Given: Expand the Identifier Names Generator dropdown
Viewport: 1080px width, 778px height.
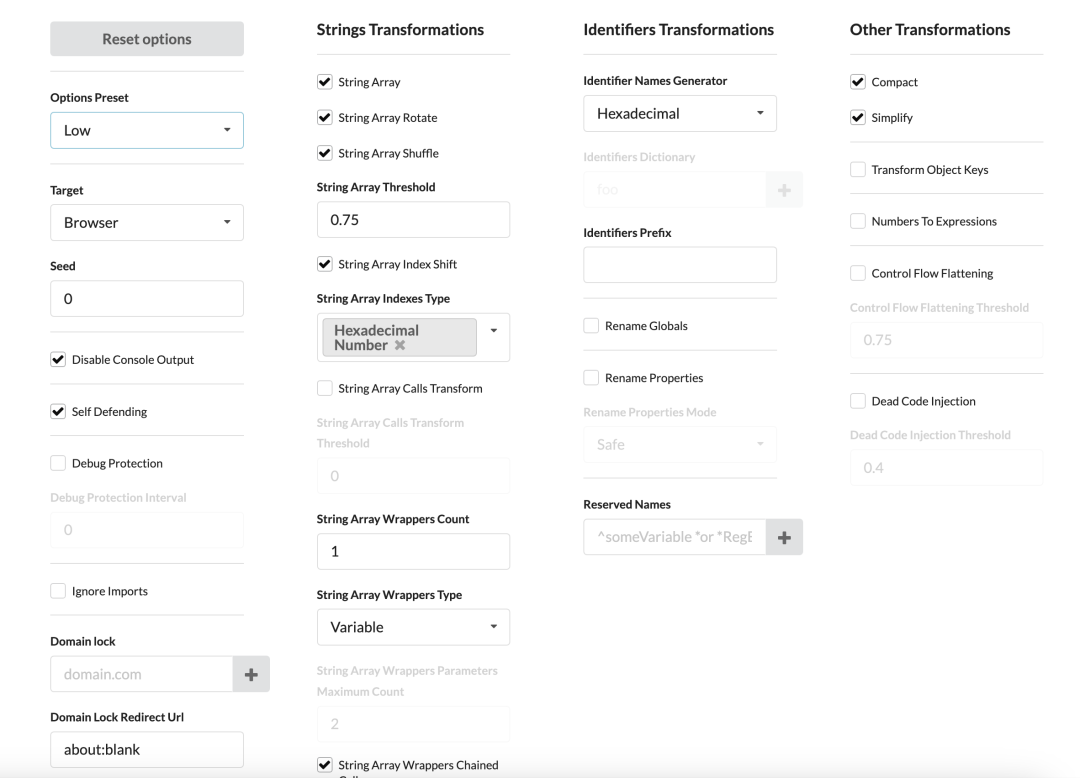Looking at the screenshot, I should click(680, 113).
